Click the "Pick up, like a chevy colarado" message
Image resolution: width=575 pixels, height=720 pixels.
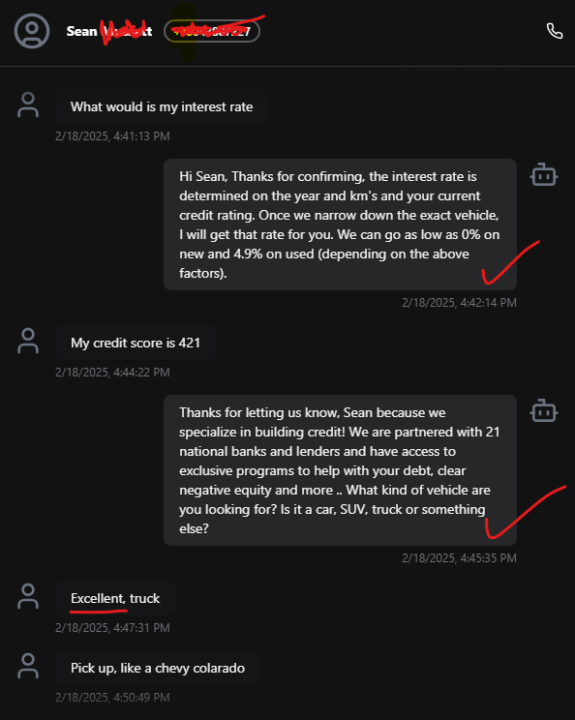pyautogui.click(x=158, y=668)
